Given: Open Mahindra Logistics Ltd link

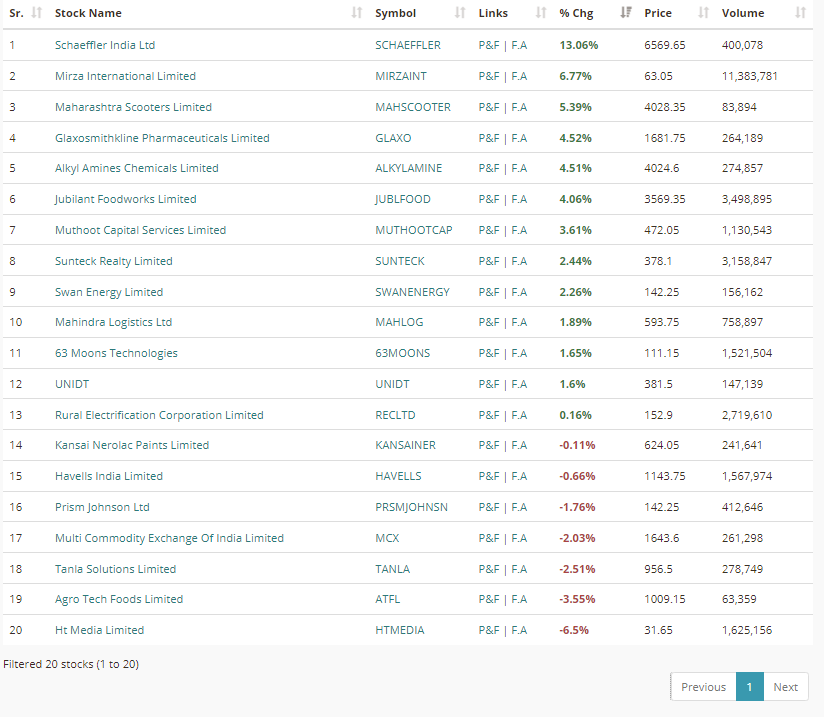Looking at the screenshot, I should 114,322.
